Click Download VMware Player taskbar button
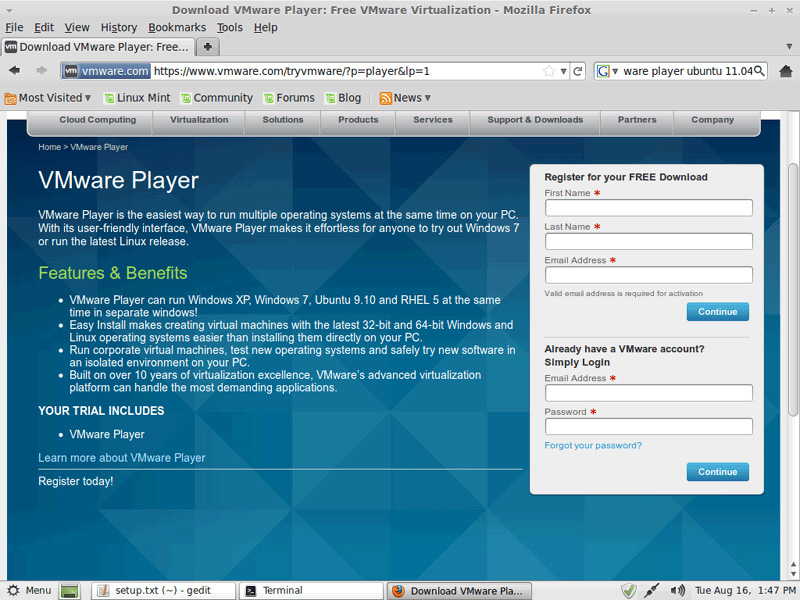This screenshot has height=600, width=800. tap(459, 591)
